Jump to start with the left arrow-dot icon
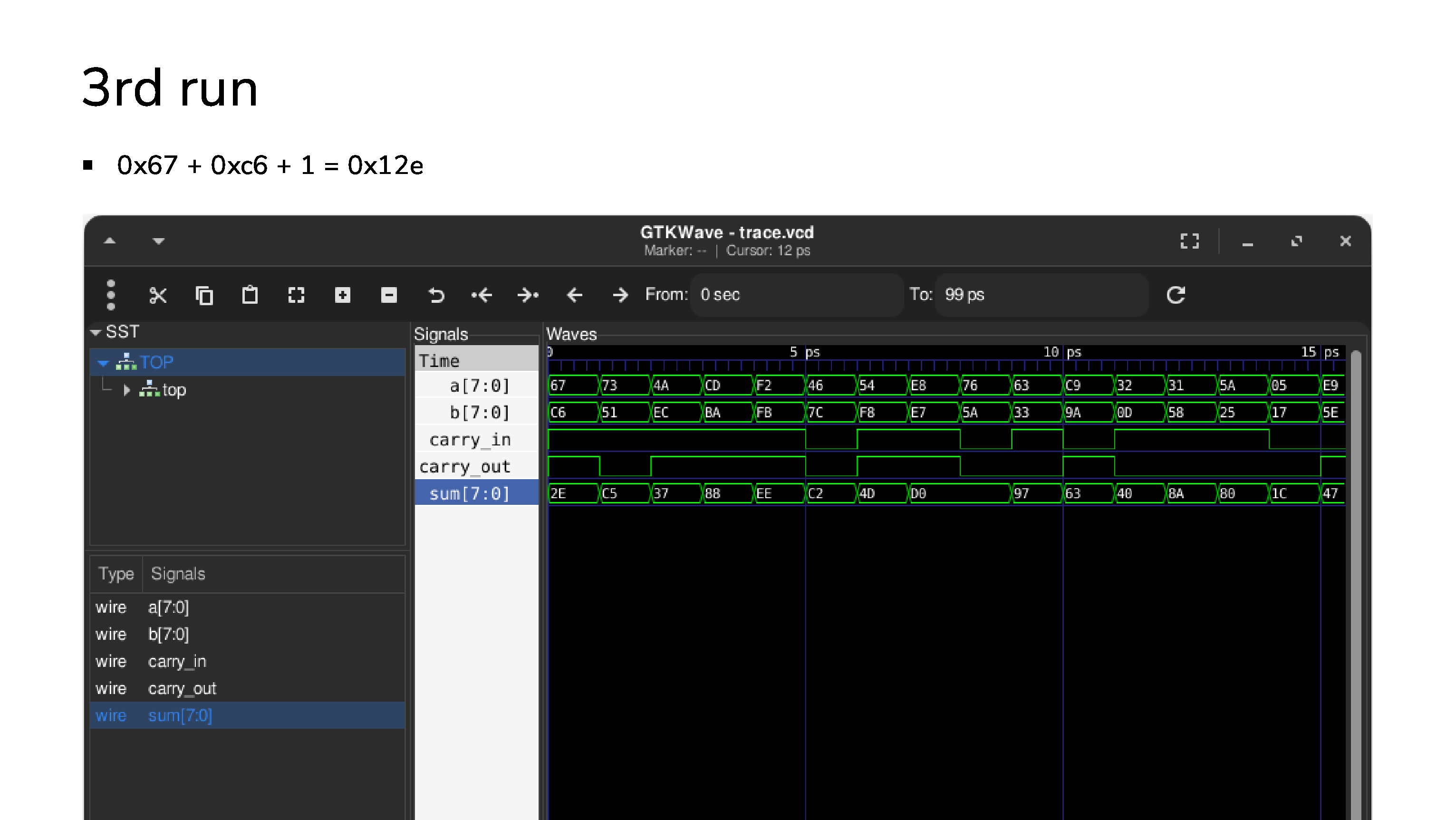Screen dimensions: 1456x820 (482, 295)
